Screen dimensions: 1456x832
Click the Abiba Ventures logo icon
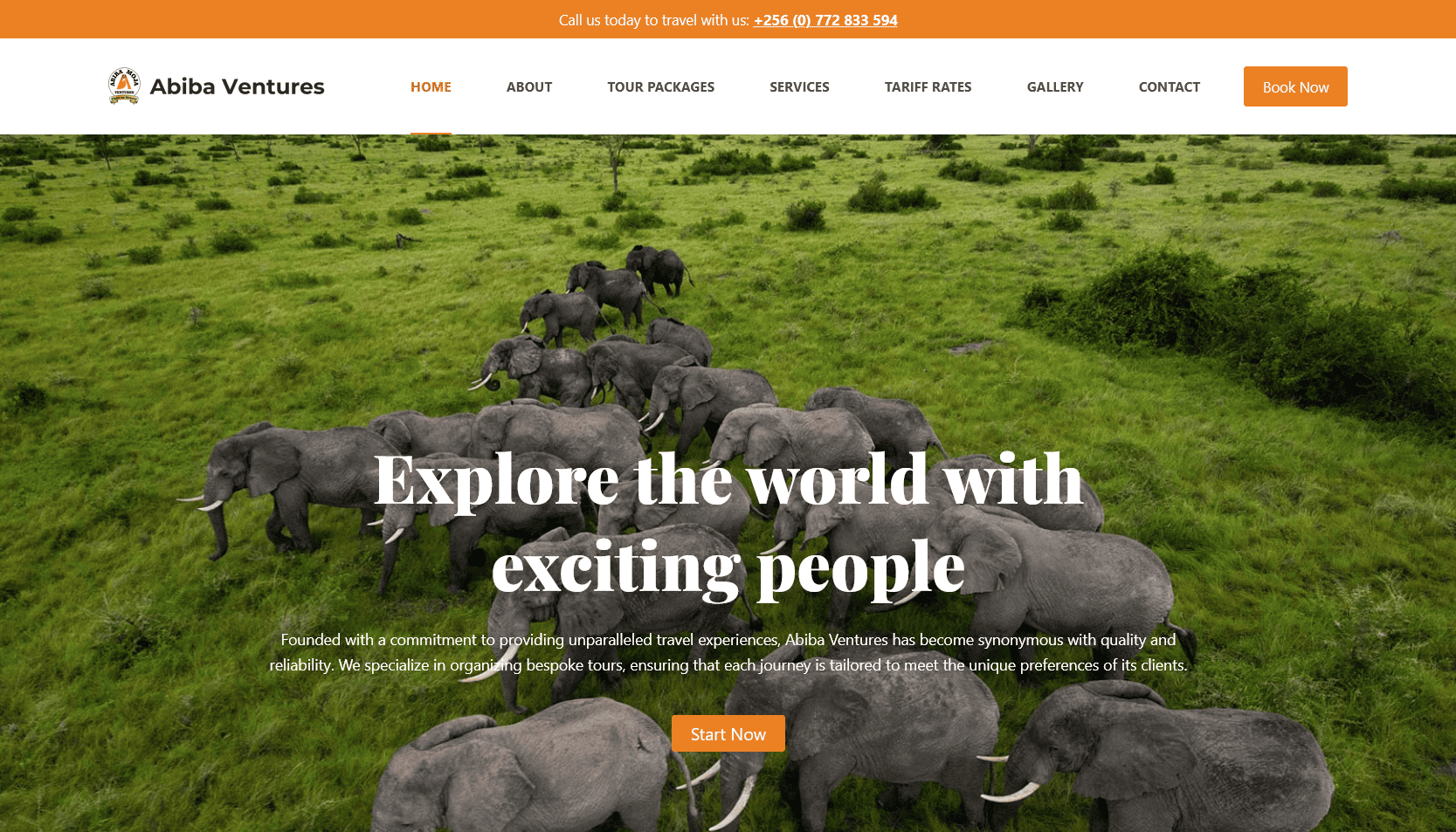(124, 86)
